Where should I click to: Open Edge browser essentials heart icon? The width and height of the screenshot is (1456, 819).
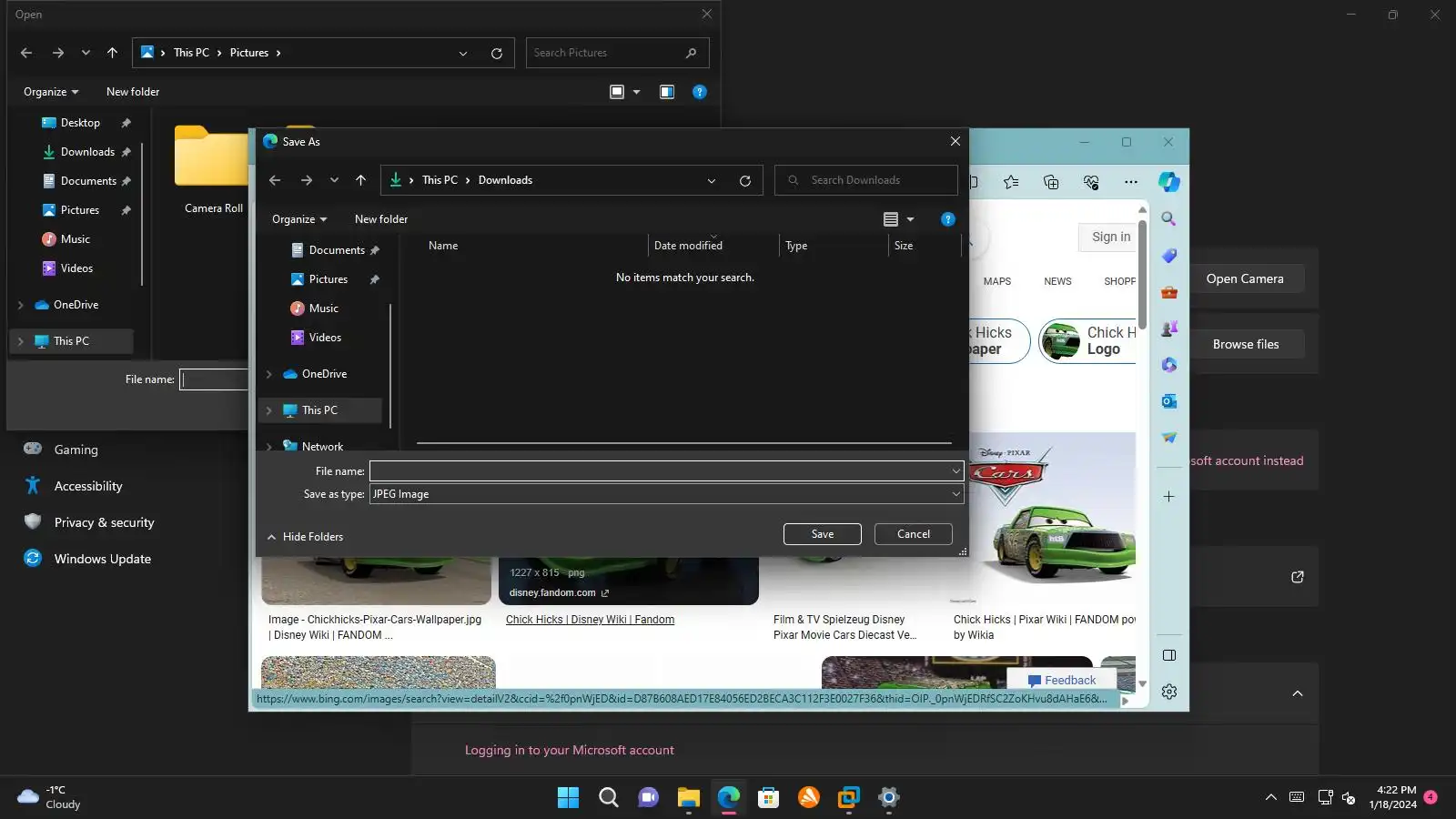pyautogui.click(x=1091, y=182)
